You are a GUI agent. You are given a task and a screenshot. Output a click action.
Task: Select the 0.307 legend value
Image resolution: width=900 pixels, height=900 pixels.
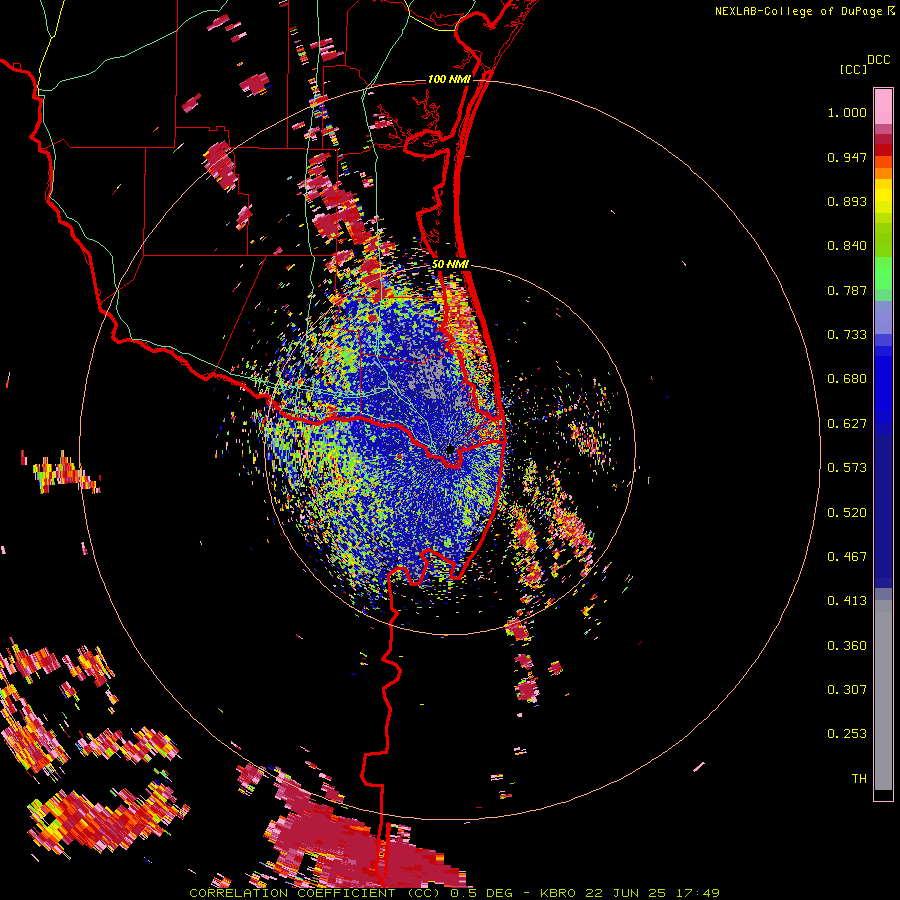pos(847,690)
